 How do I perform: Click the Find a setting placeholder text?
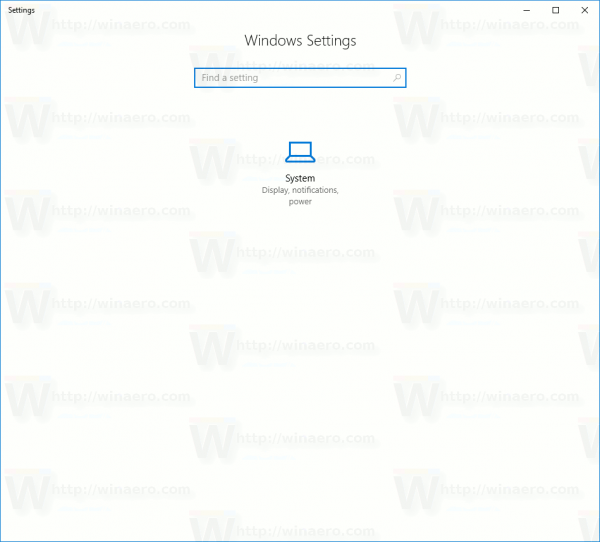pos(230,78)
